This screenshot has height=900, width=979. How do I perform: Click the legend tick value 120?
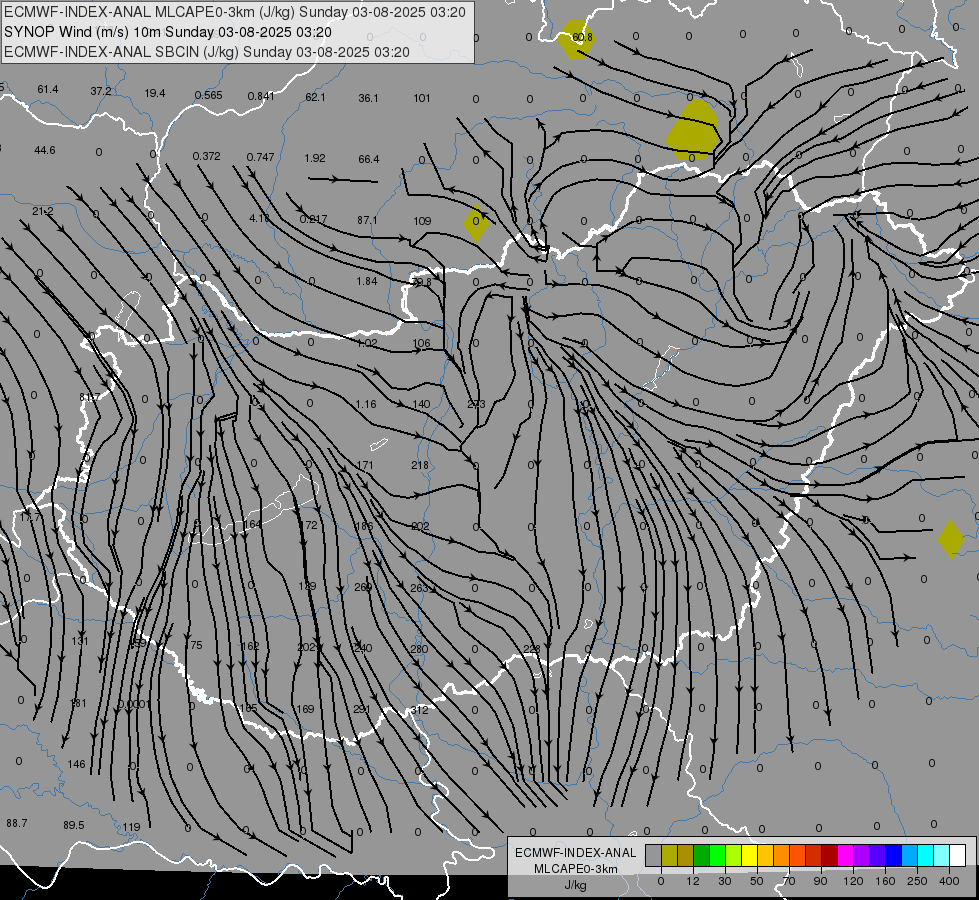click(x=853, y=881)
